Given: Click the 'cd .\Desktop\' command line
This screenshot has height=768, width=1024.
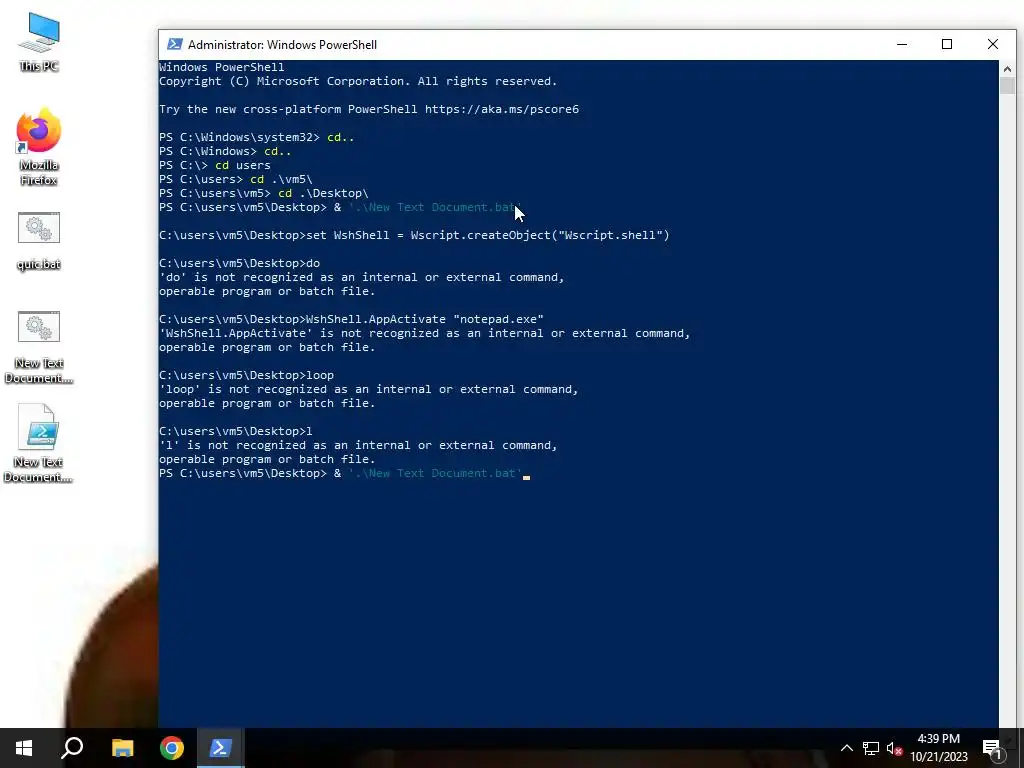Looking at the screenshot, I should coord(264,193).
